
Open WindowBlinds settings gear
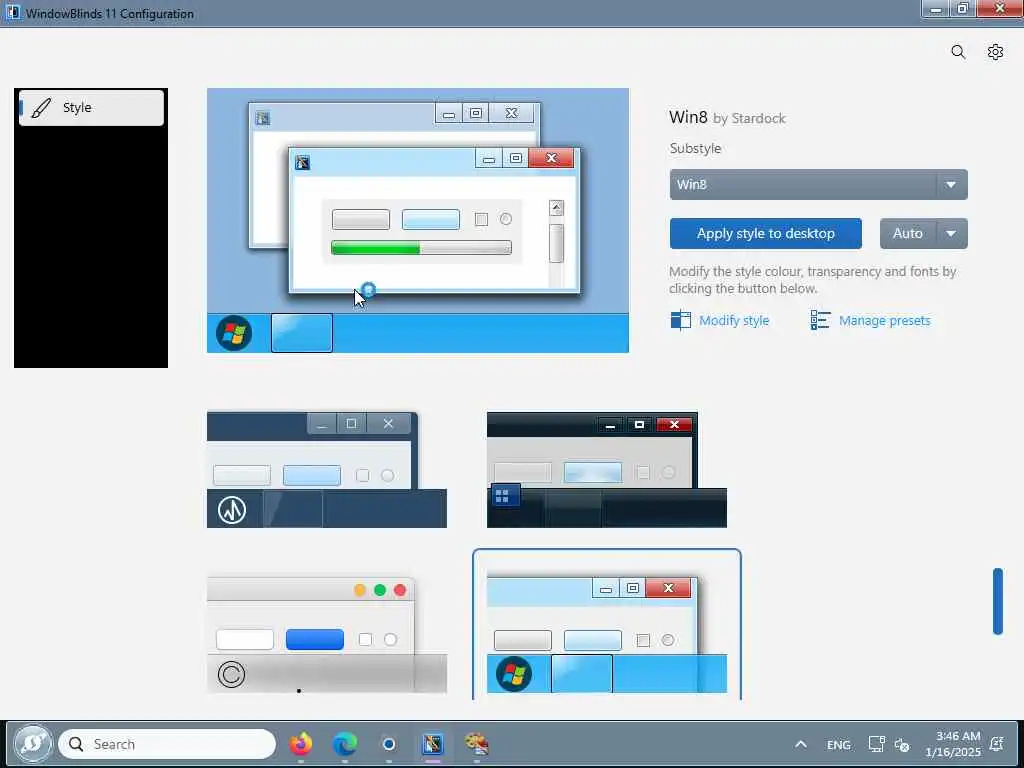(x=995, y=52)
